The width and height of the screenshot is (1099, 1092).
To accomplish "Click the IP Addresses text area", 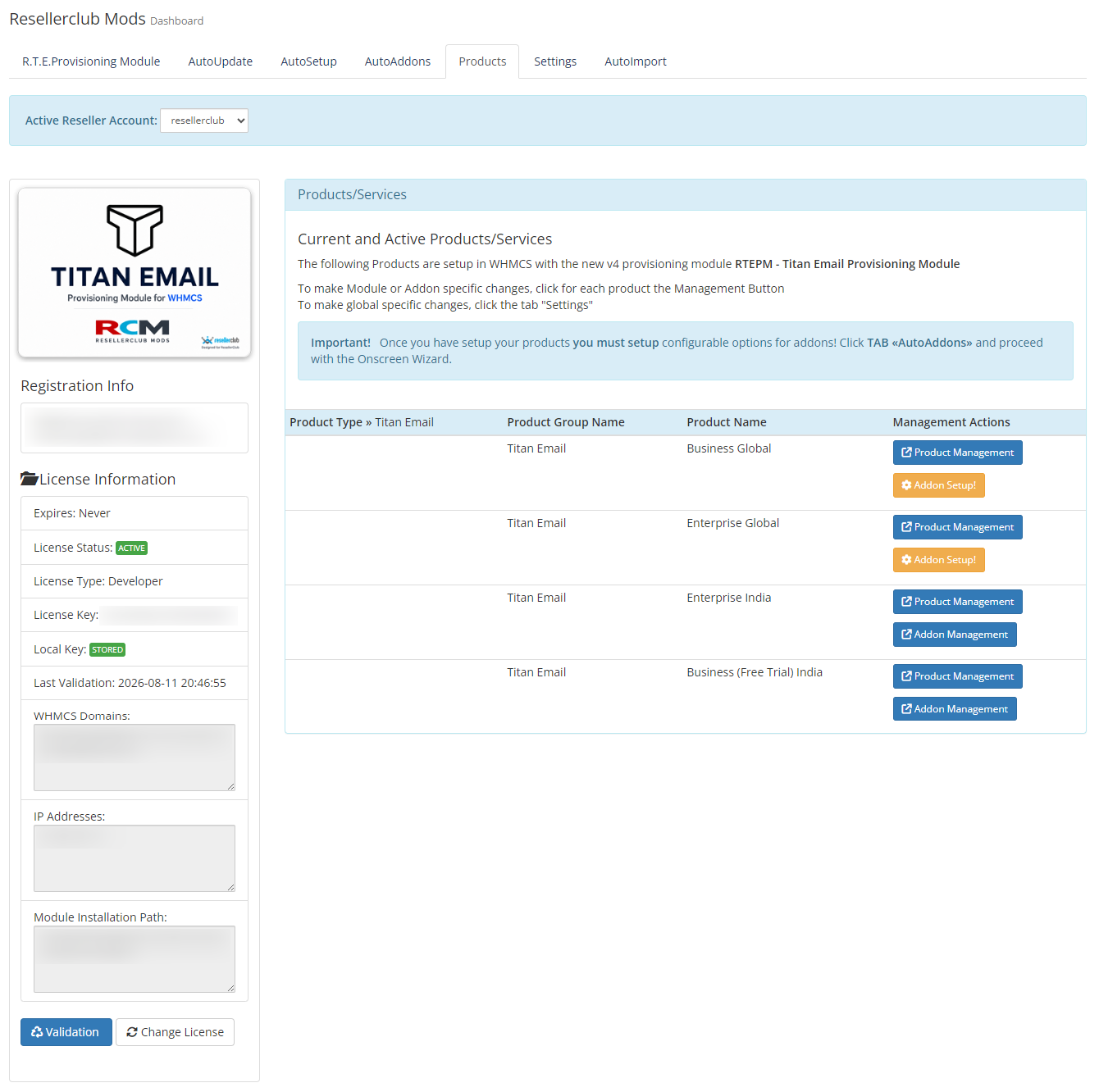I will (135, 858).
